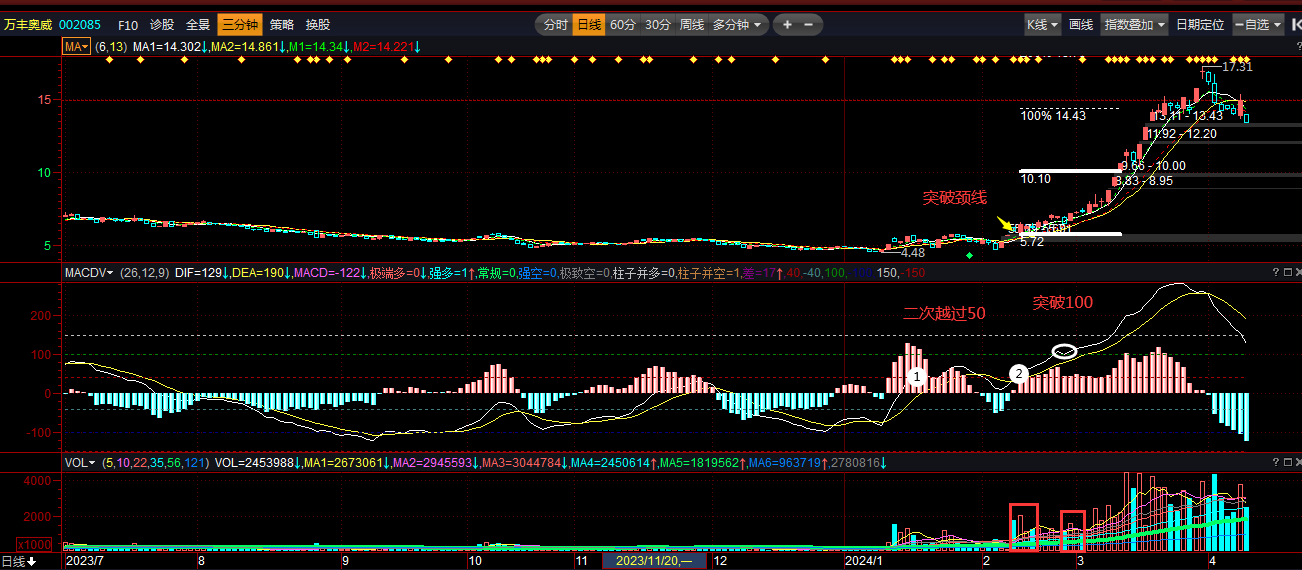Image resolution: width=1302 pixels, height=570 pixels.
Task: Maximize the VOL volume panel
Action: point(1286,463)
